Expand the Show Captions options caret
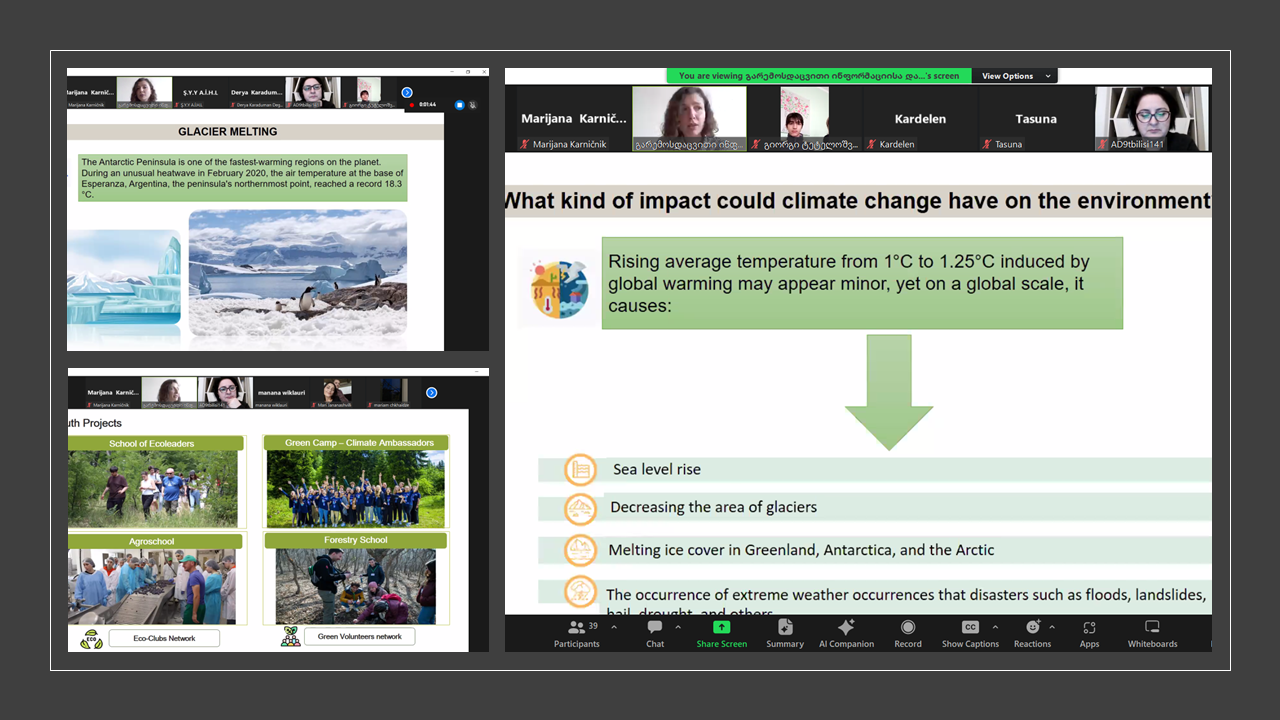 [995, 628]
